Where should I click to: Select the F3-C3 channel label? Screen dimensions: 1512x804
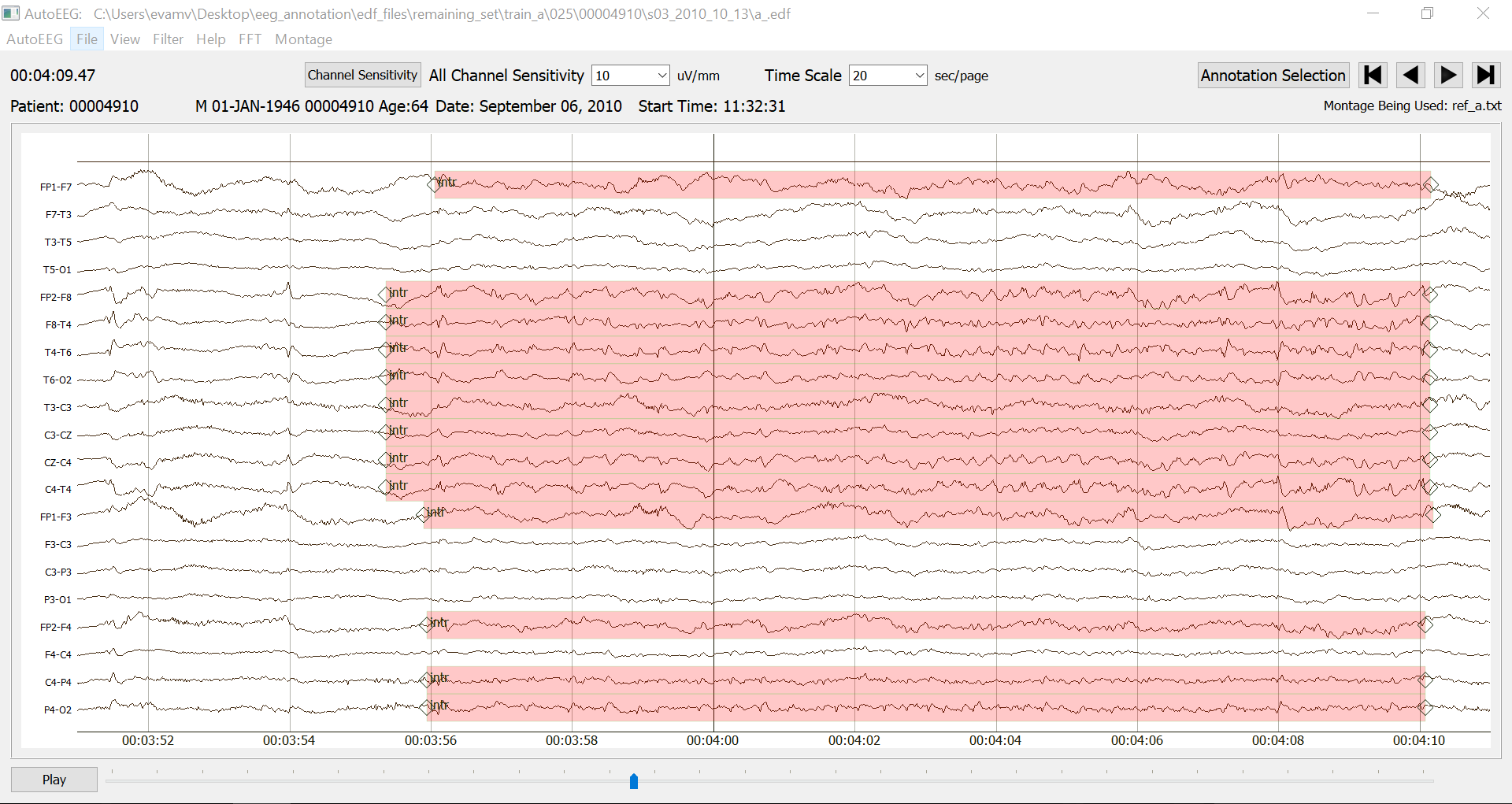coord(58,545)
